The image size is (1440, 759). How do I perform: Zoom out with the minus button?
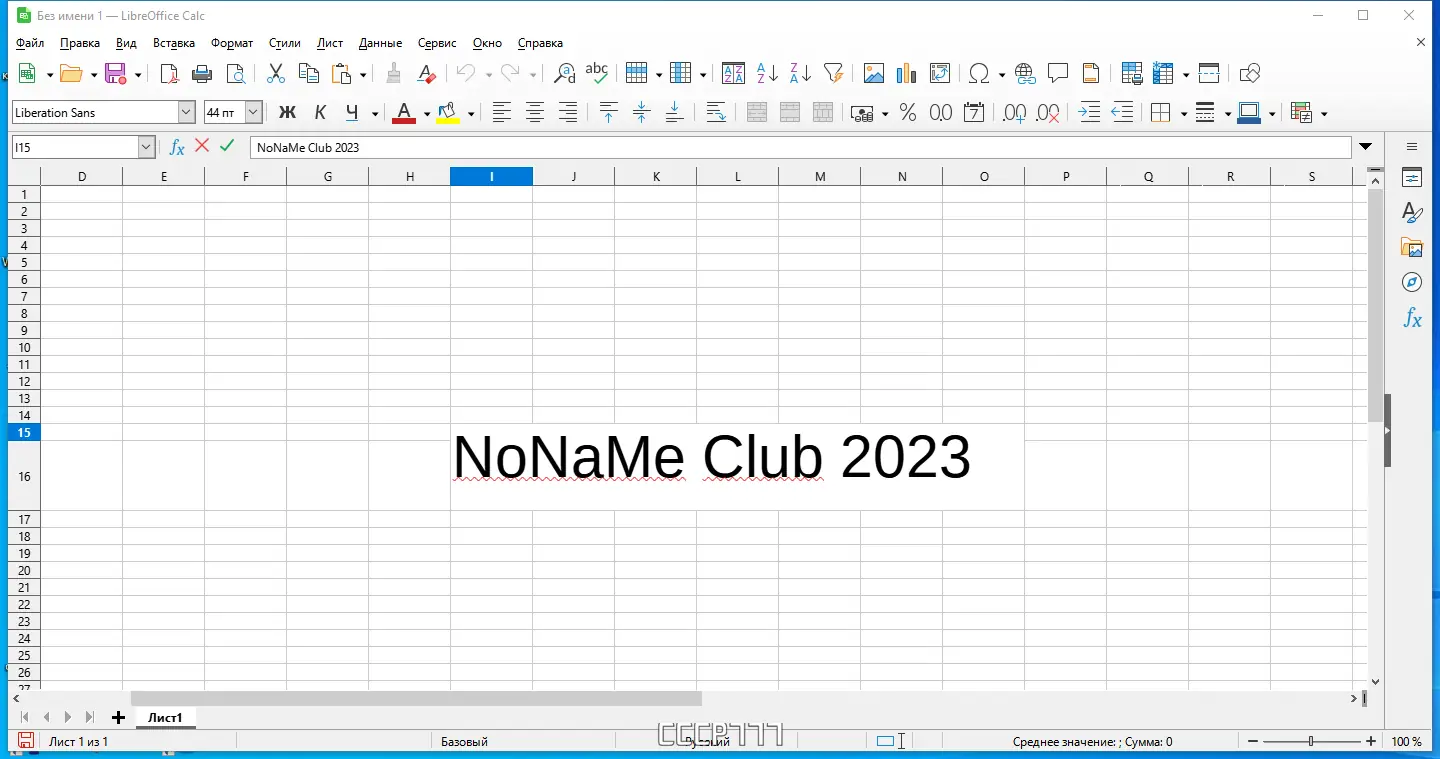pos(1253,742)
